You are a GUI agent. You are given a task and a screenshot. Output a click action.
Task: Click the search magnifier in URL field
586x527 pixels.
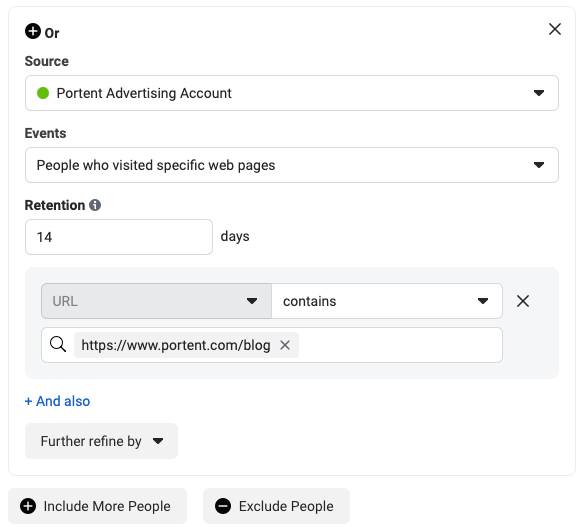pos(58,344)
